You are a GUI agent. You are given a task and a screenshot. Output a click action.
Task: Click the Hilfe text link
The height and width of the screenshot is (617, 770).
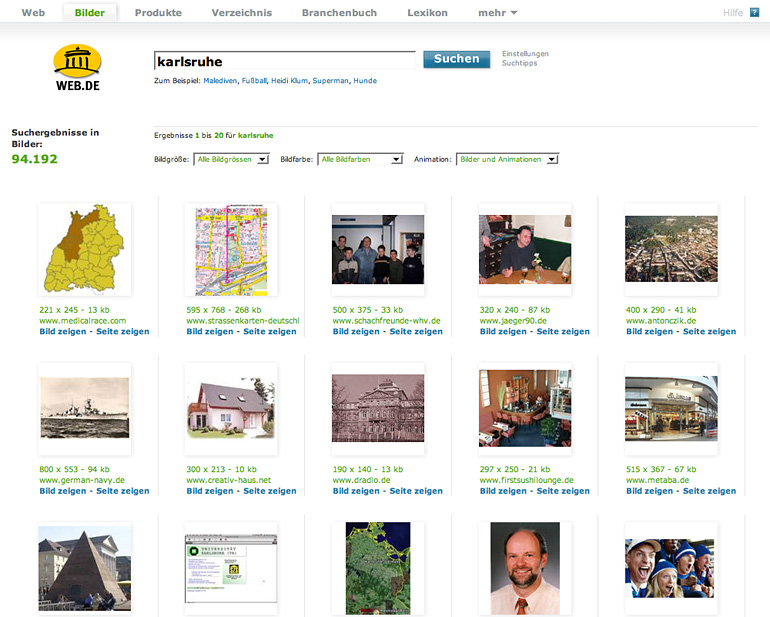(733, 13)
